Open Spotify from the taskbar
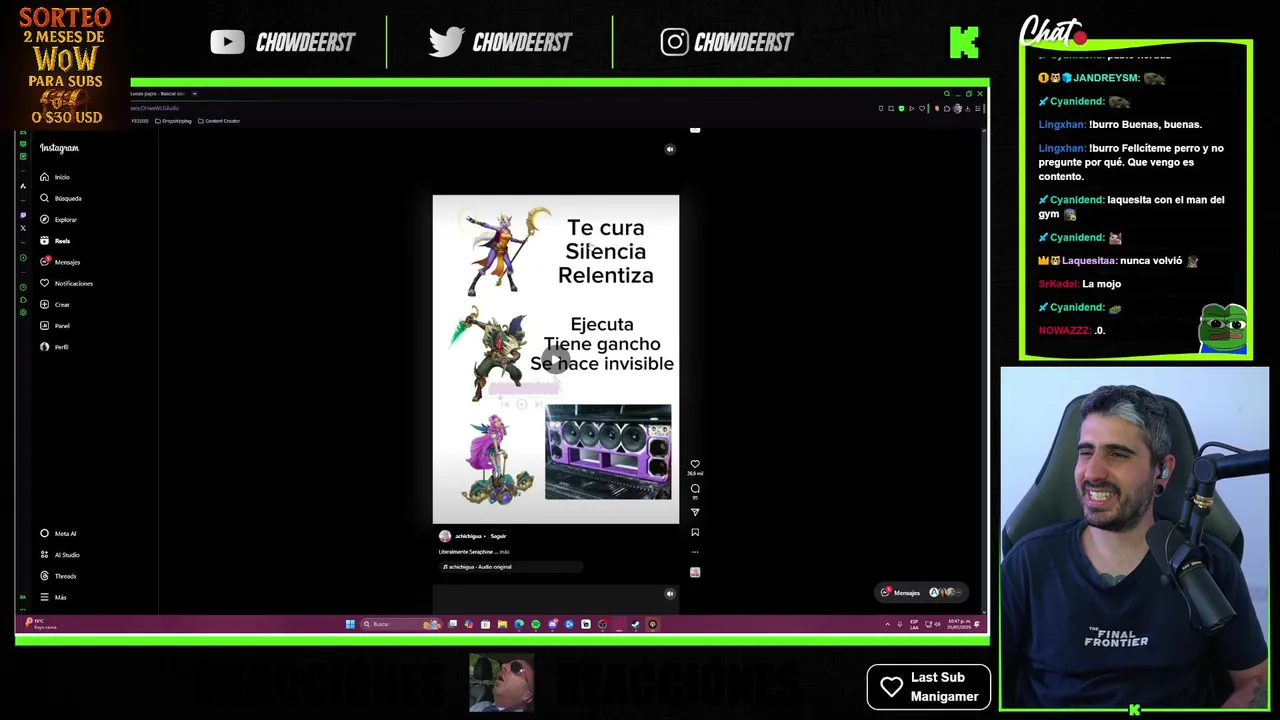Screen dimensions: 1280x720 (x=535, y=624)
